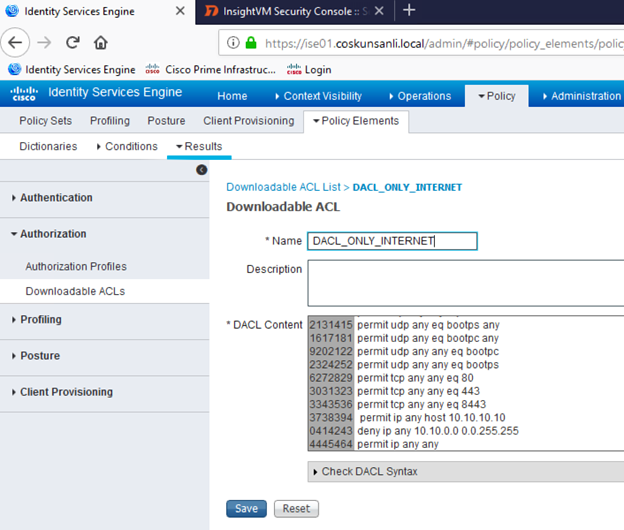This screenshot has height=530, width=624.
Task: Reload the page with refresh icon
Action: click(x=72, y=42)
